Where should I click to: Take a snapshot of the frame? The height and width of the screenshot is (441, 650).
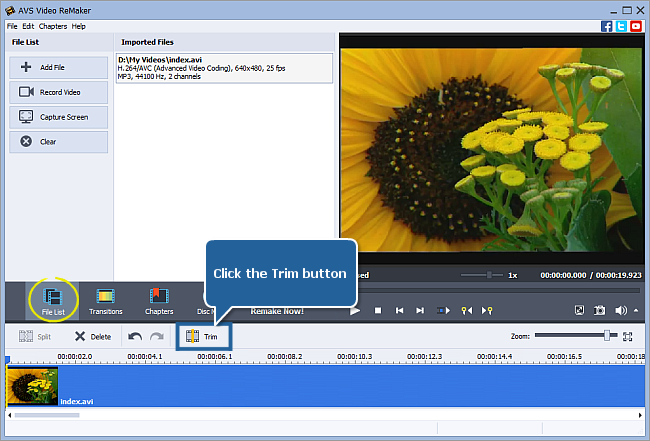(x=599, y=310)
